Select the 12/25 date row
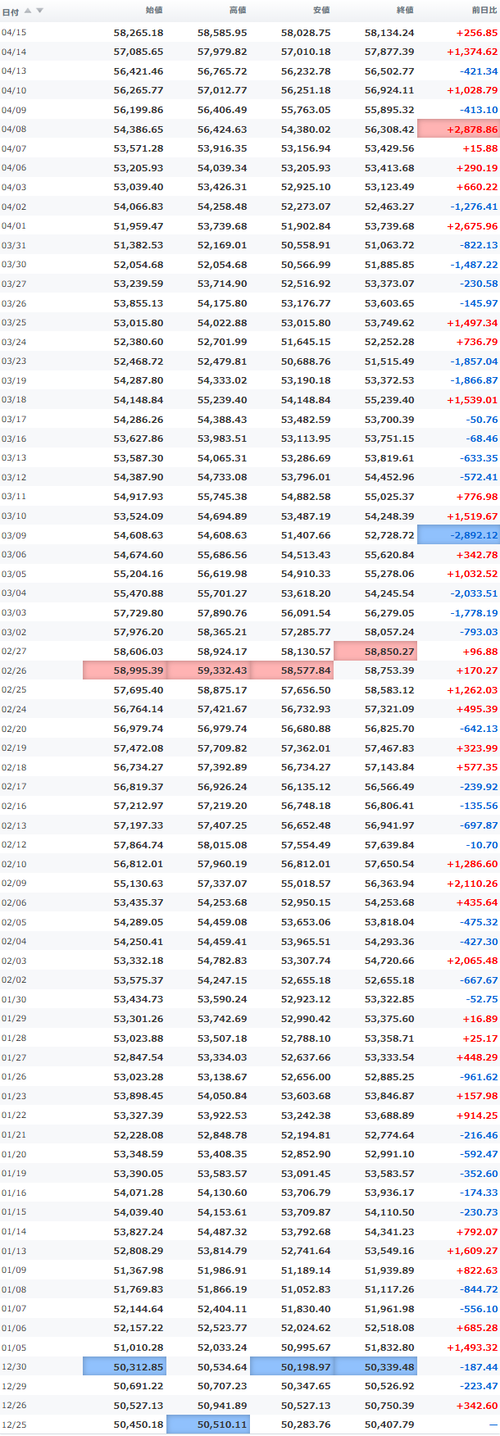 [x=250, y=1424]
